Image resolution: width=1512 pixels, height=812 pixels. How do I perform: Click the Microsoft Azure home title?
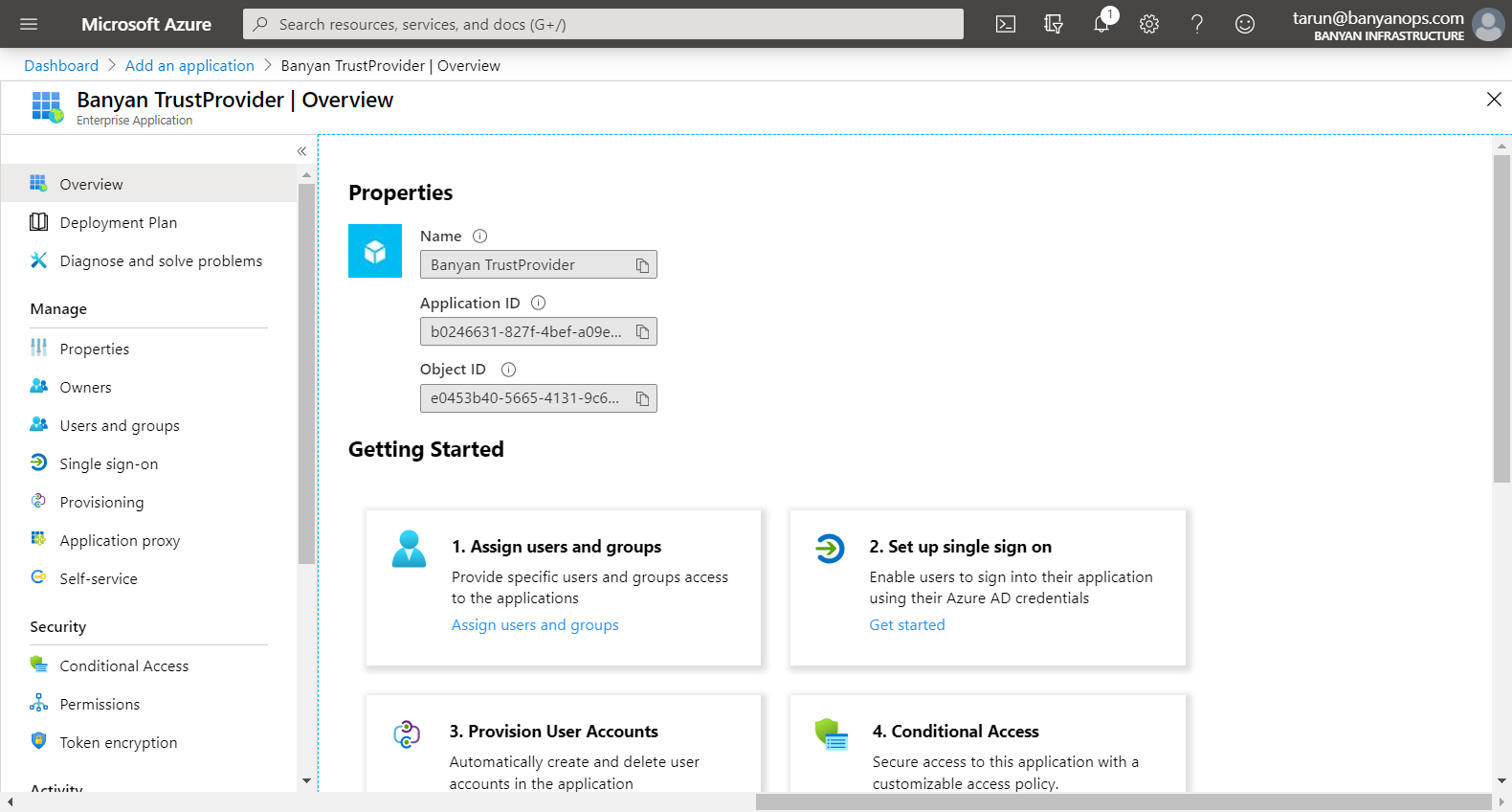tap(146, 24)
